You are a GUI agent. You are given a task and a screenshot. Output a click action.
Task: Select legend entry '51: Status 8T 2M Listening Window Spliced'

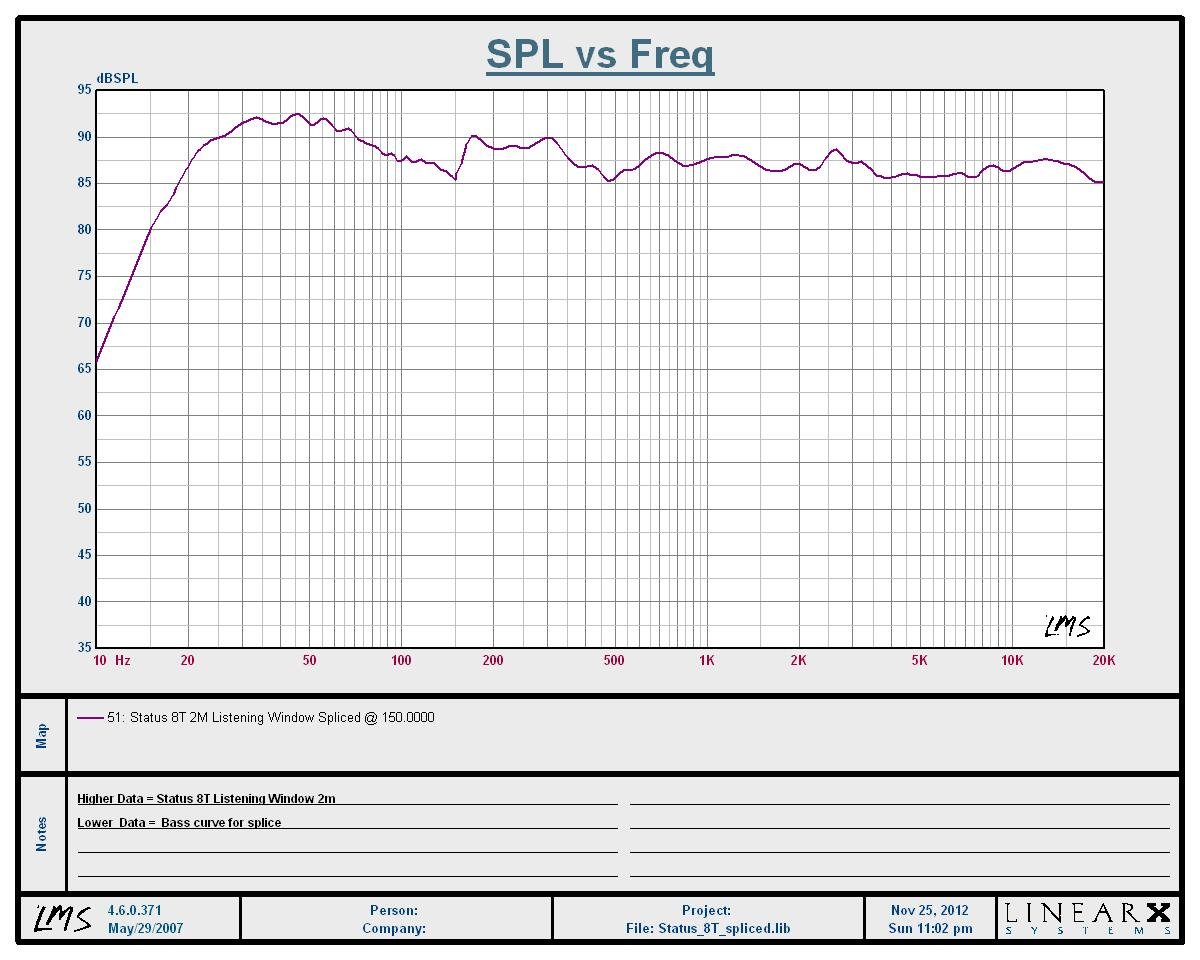(270, 718)
